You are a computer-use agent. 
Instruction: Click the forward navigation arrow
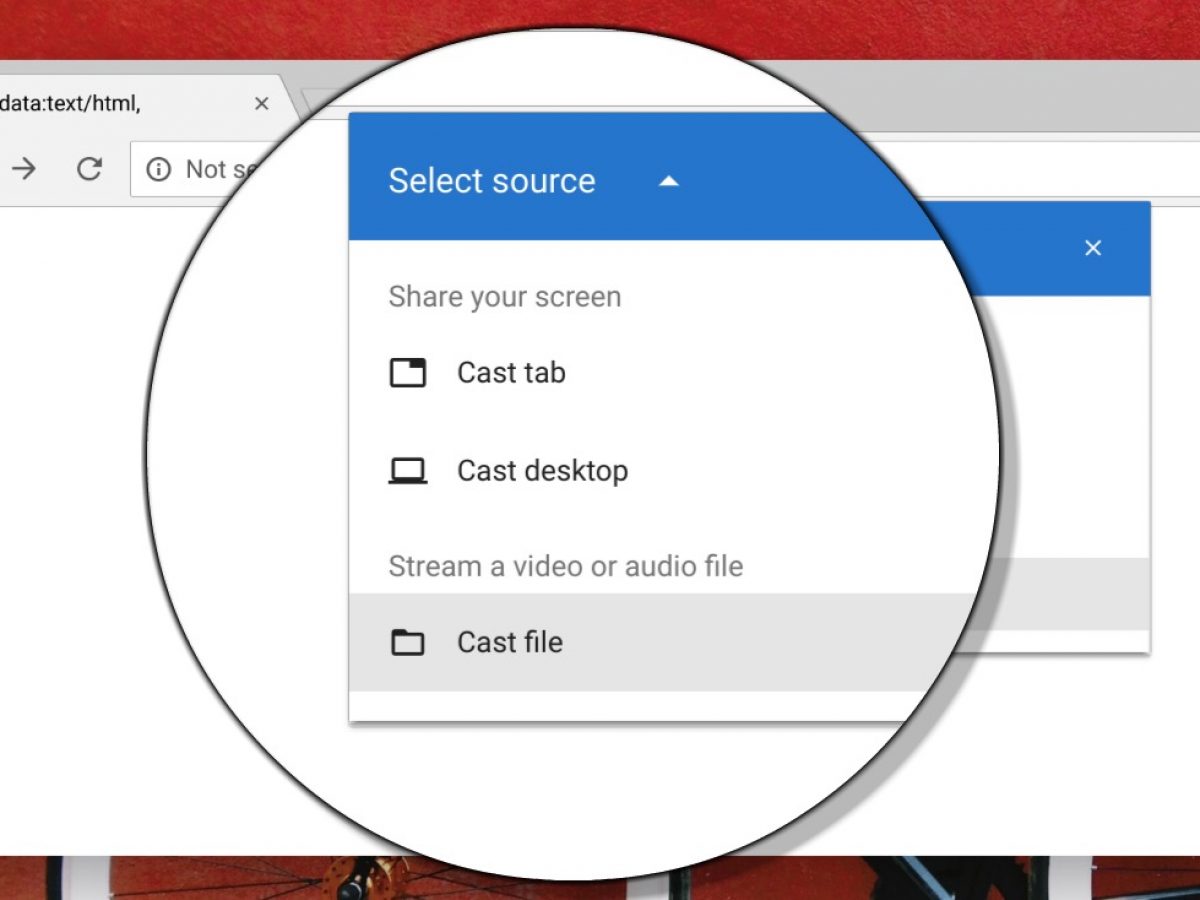[23, 169]
